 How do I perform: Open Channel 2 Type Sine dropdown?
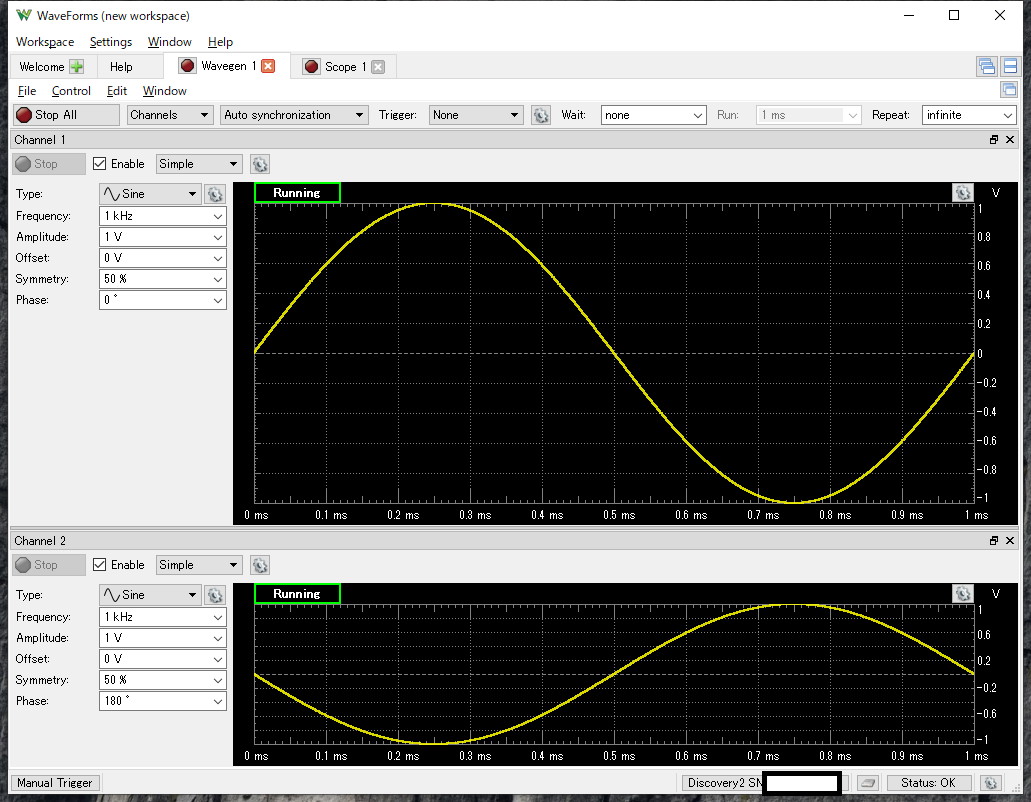coord(150,595)
